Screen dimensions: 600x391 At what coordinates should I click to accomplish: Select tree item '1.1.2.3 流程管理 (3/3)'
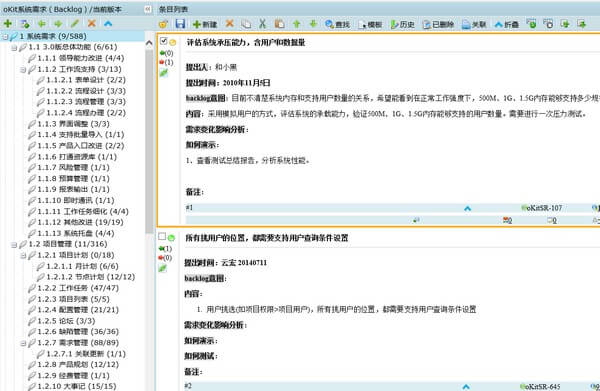click(x=86, y=102)
